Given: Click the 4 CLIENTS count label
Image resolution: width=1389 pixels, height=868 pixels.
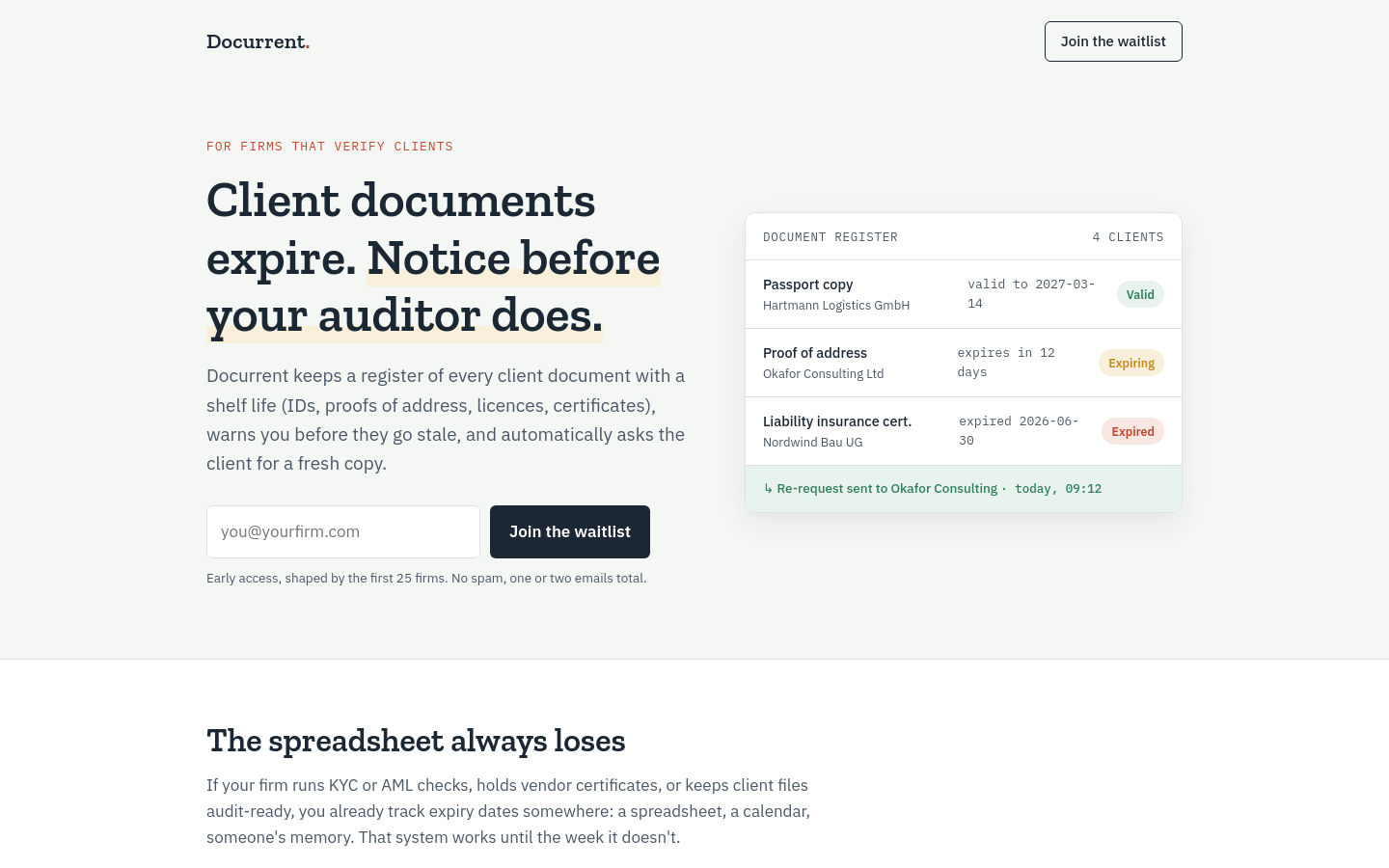Looking at the screenshot, I should coord(1128,237).
